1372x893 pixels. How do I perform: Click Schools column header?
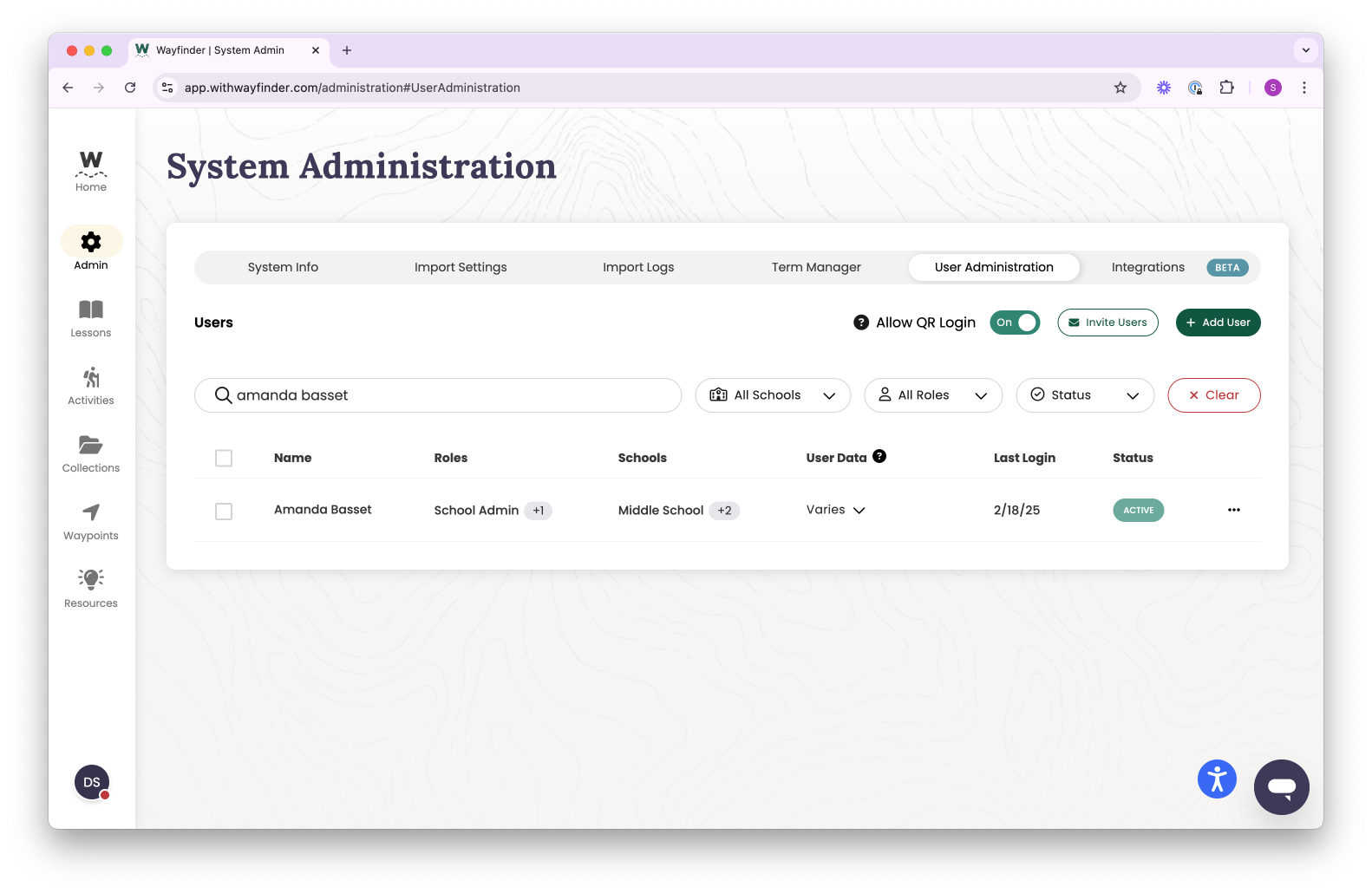[643, 458]
